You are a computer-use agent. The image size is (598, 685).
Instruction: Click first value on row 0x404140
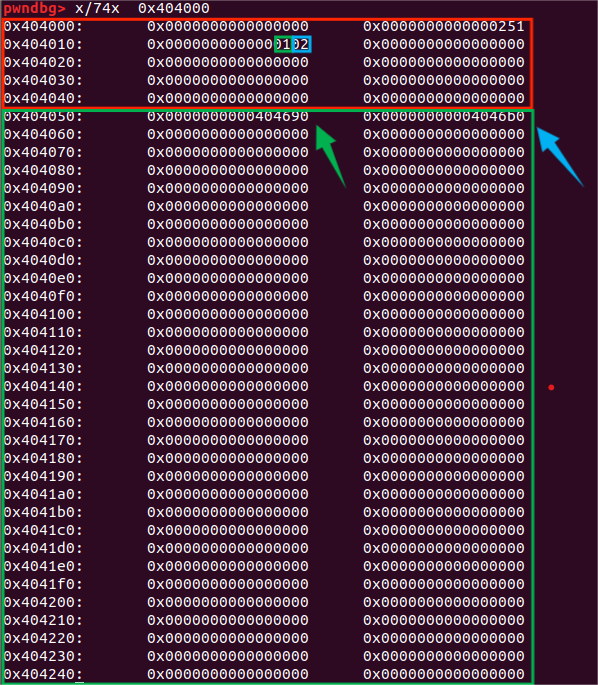228,386
